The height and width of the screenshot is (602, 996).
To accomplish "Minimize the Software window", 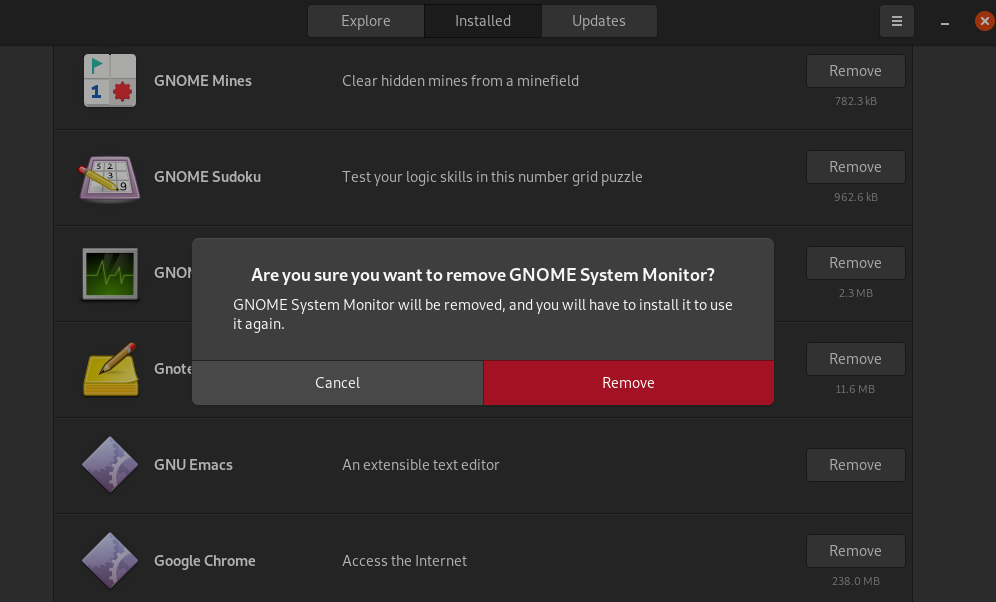I will [945, 22].
